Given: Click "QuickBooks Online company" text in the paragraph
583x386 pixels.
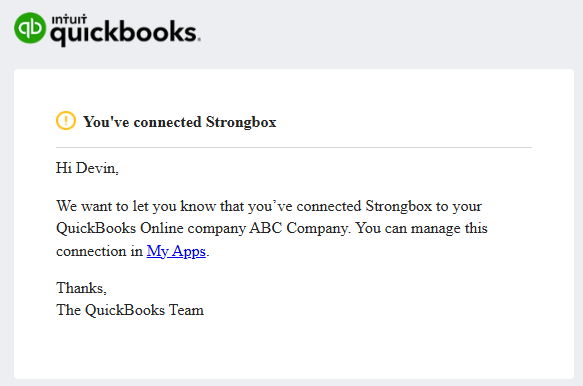Looking at the screenshot, I should coord(151,228).
